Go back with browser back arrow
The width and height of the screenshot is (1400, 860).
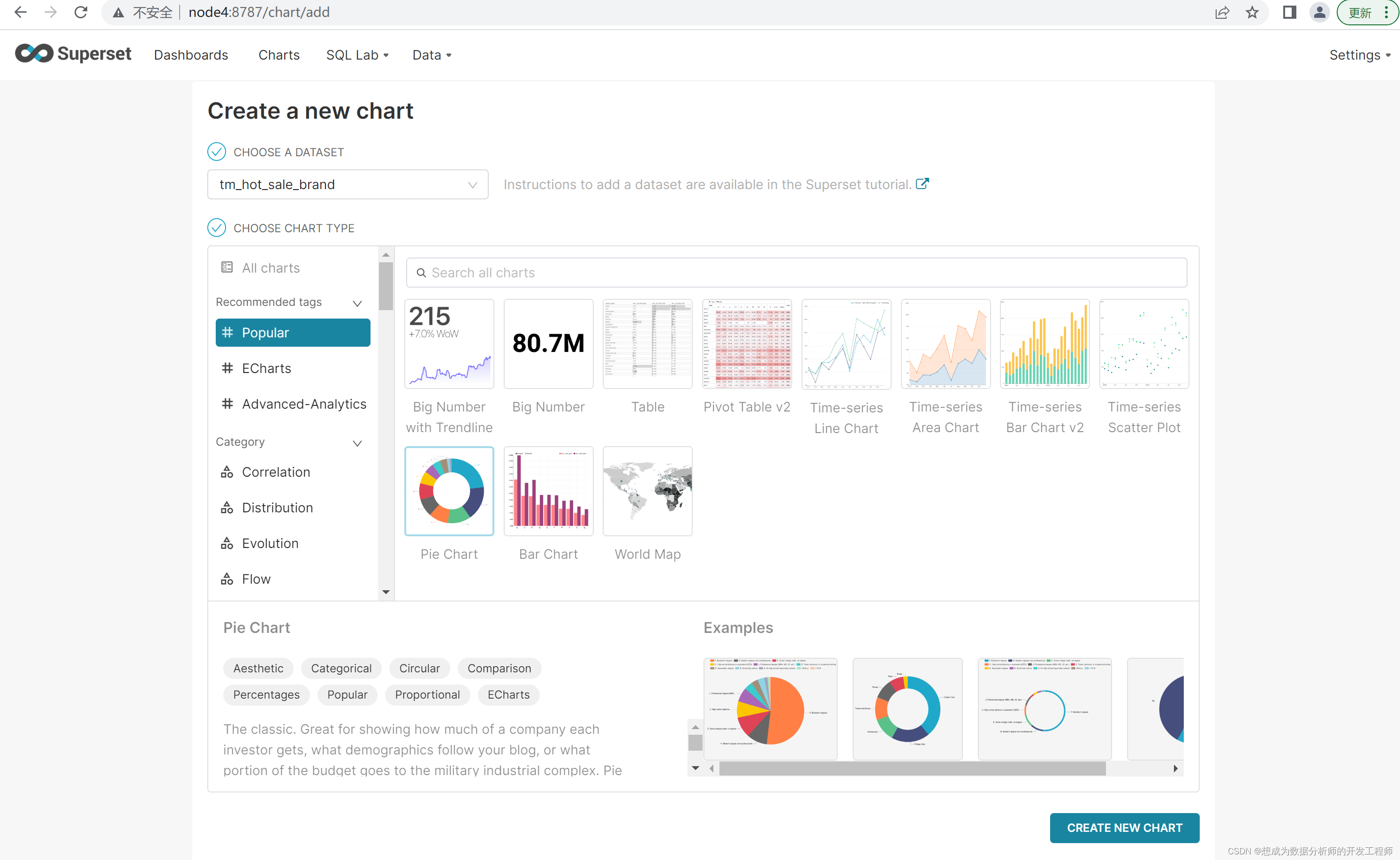(x=21, y=12)
